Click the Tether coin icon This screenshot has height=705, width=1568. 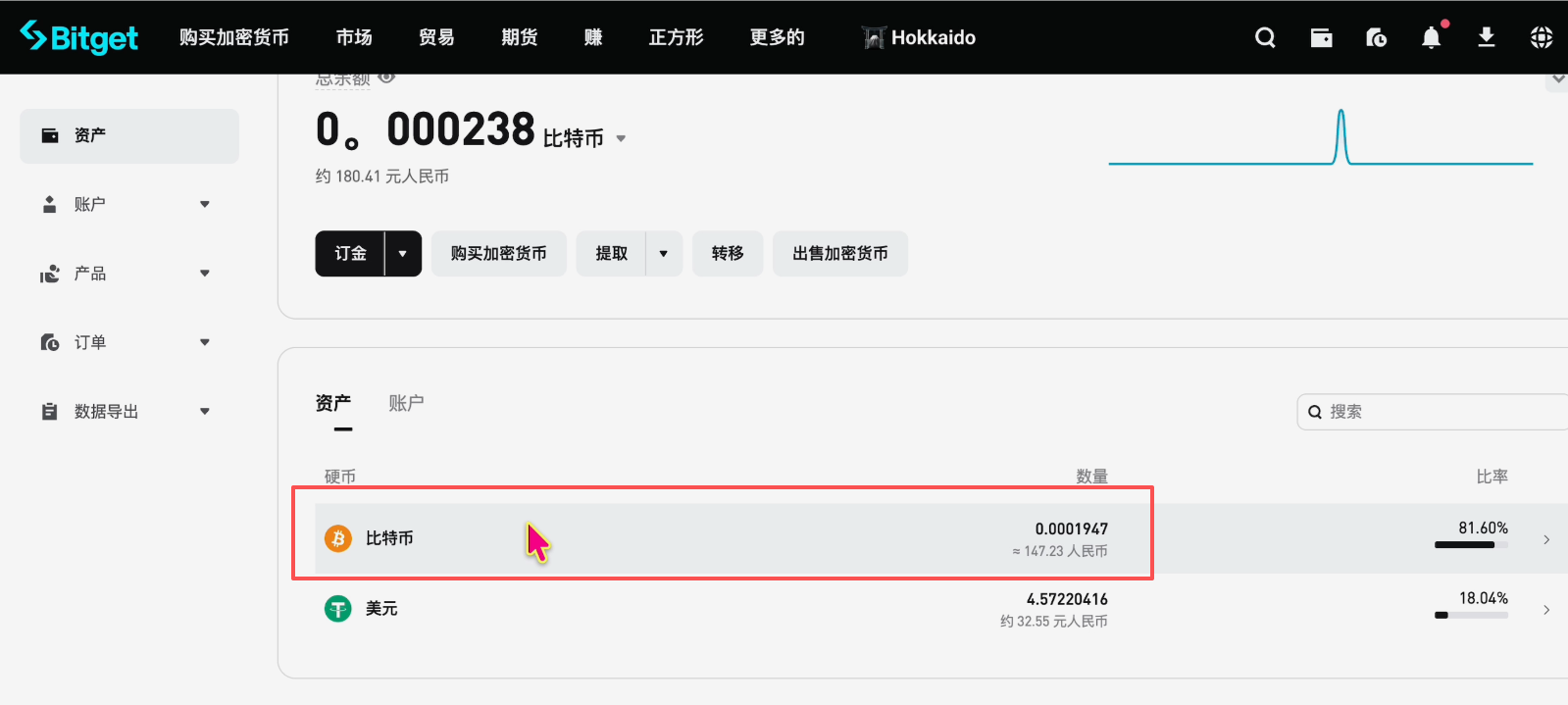338,609
